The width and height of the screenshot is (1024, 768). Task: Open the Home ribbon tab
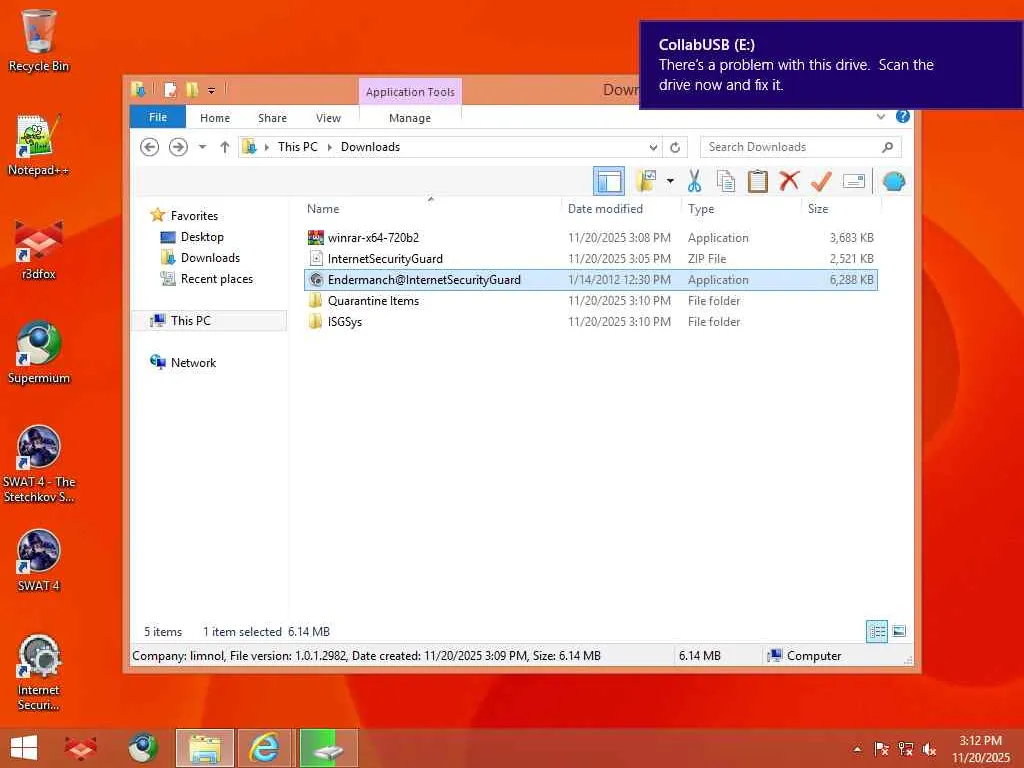click(x=215, y=118)
